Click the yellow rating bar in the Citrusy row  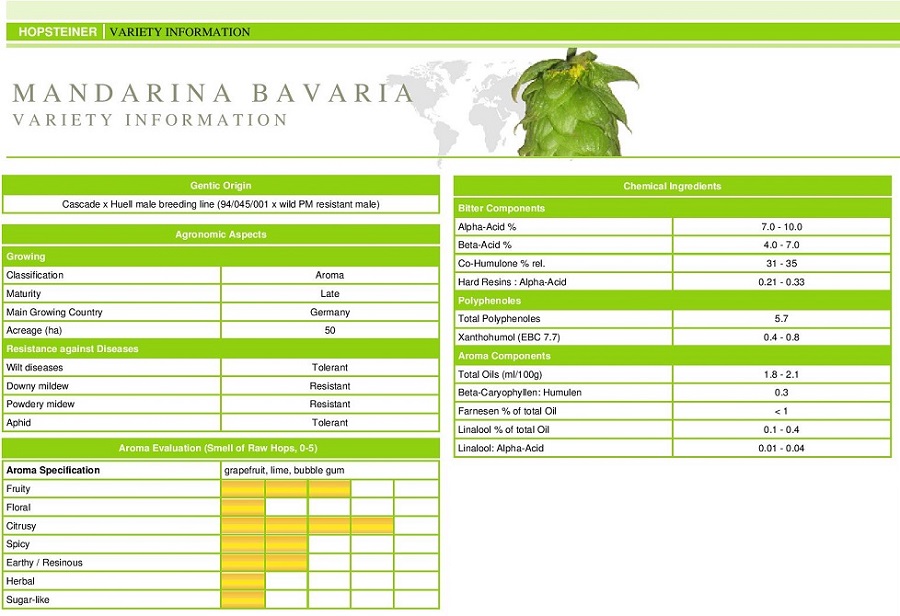[x=308, y=525]
